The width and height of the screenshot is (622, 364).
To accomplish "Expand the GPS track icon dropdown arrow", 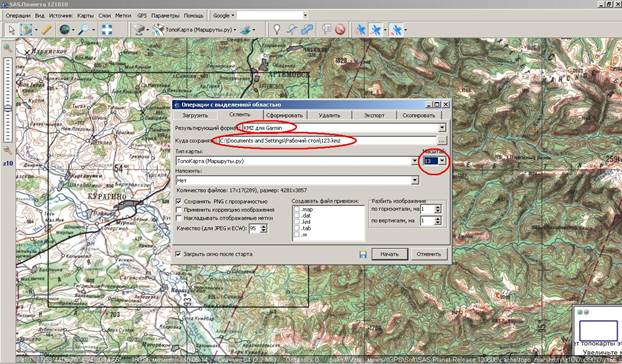I will (x=385, y=30).
